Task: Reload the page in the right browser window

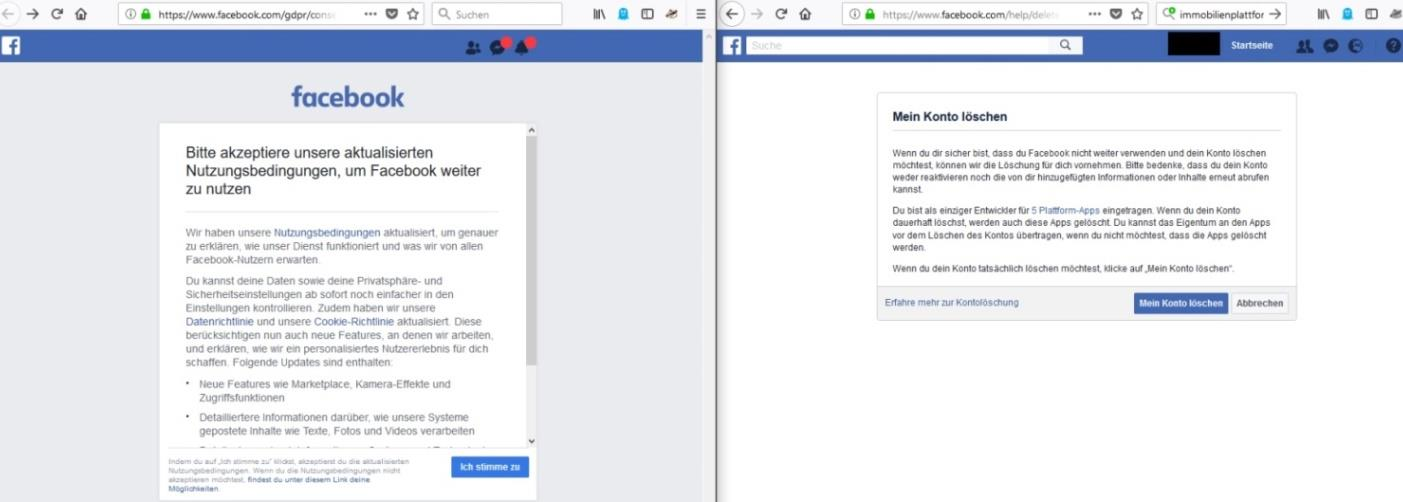Action: (x=781, y=15)
